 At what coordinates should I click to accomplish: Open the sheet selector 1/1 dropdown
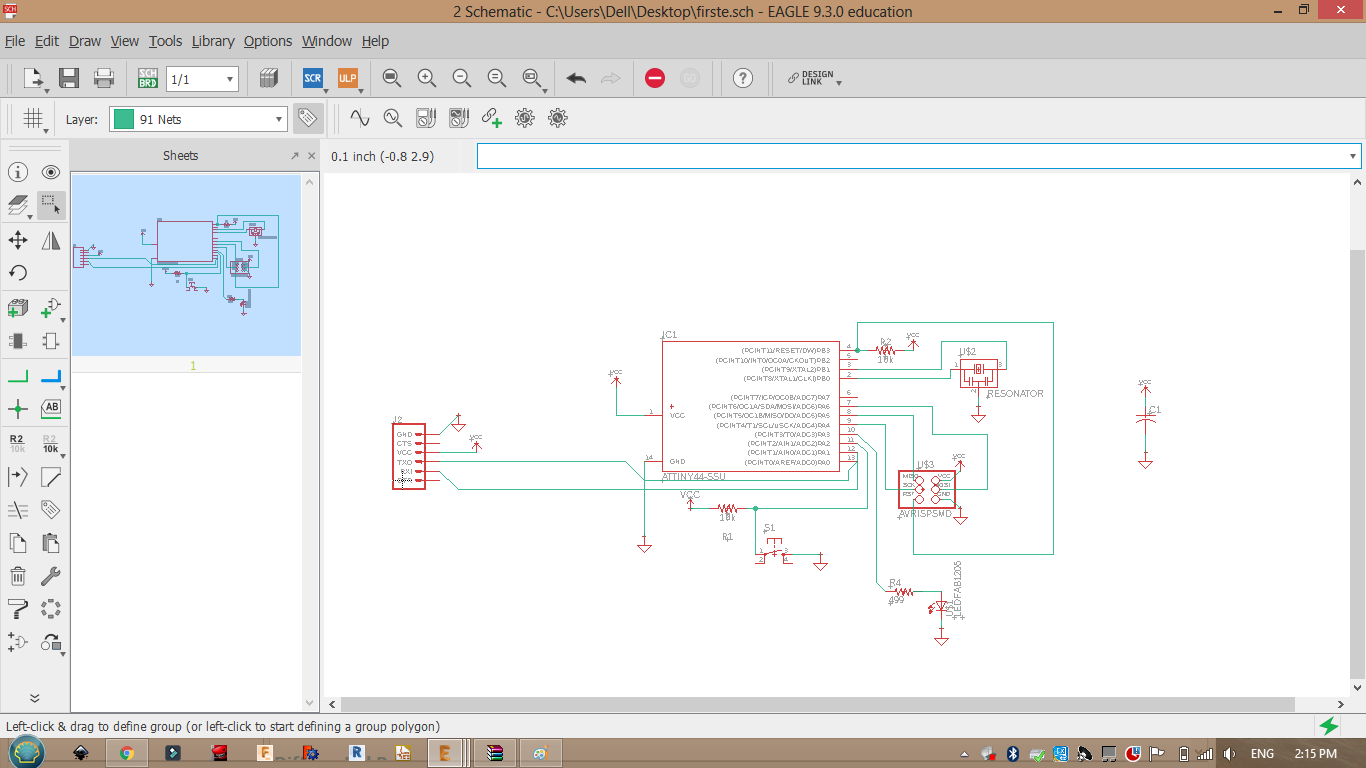pyautogui.click(x=202, y=79)
